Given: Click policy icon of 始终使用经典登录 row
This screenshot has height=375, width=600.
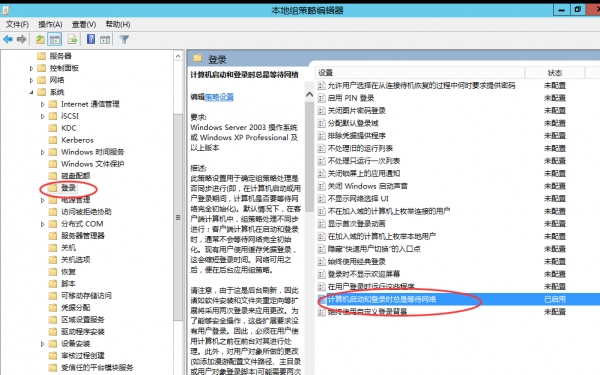Looking at the screenshot, I should click(x=321, y=262).
